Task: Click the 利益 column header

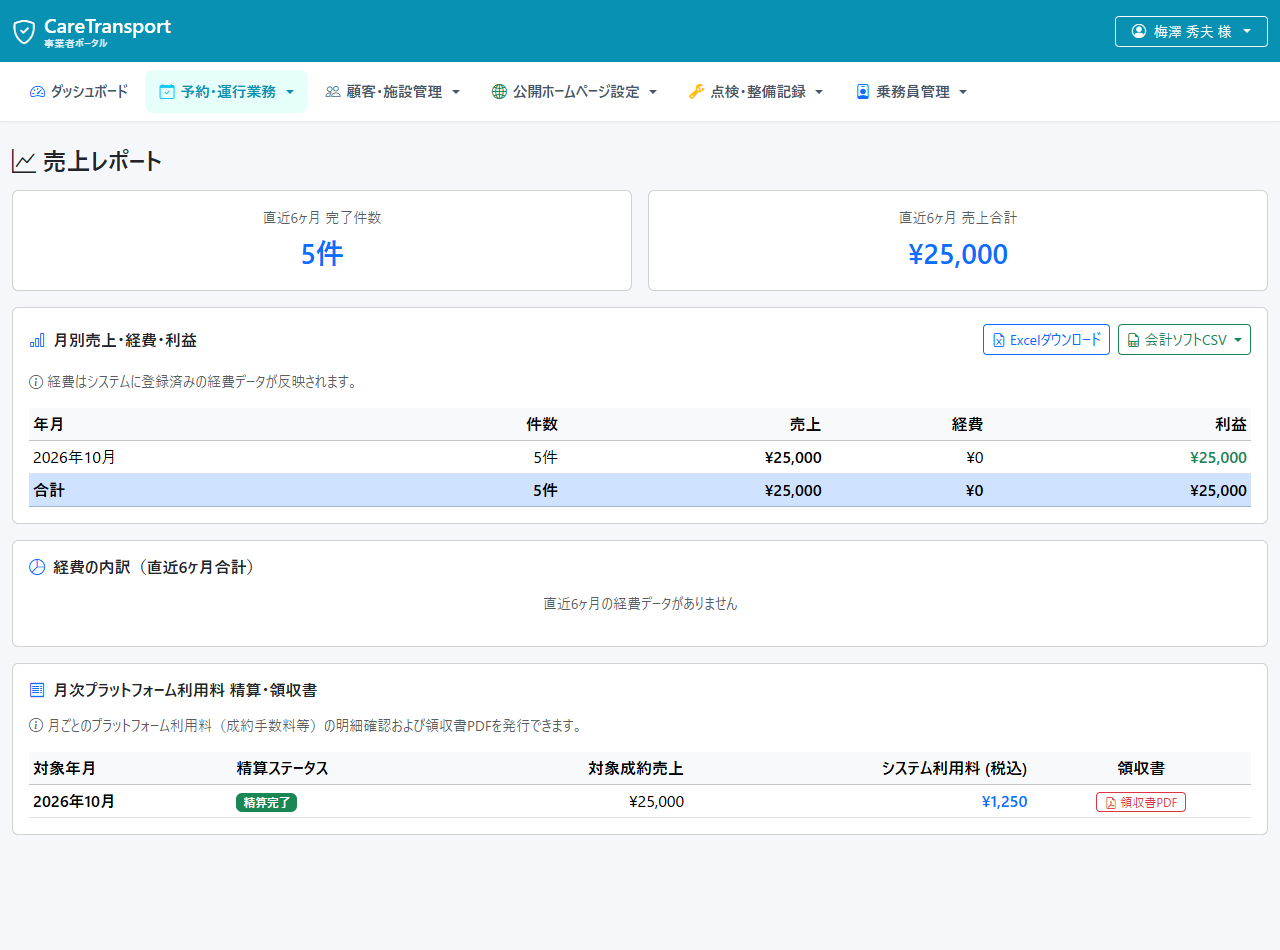Action: tap(1231, 425)
